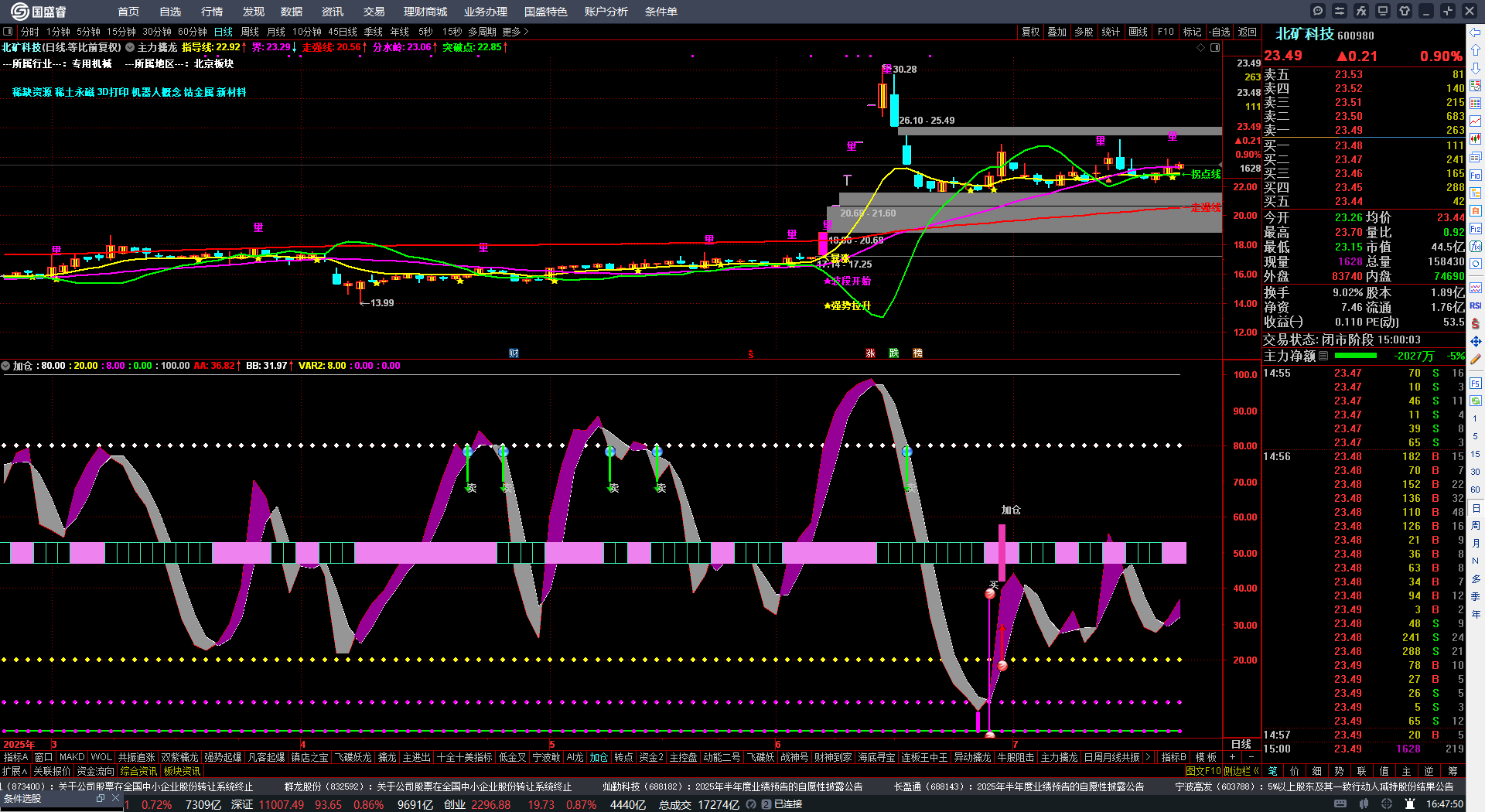The image size is (1485, 812).
Task: Click the up arrow for previous stock
Action: pos(1476,50)
